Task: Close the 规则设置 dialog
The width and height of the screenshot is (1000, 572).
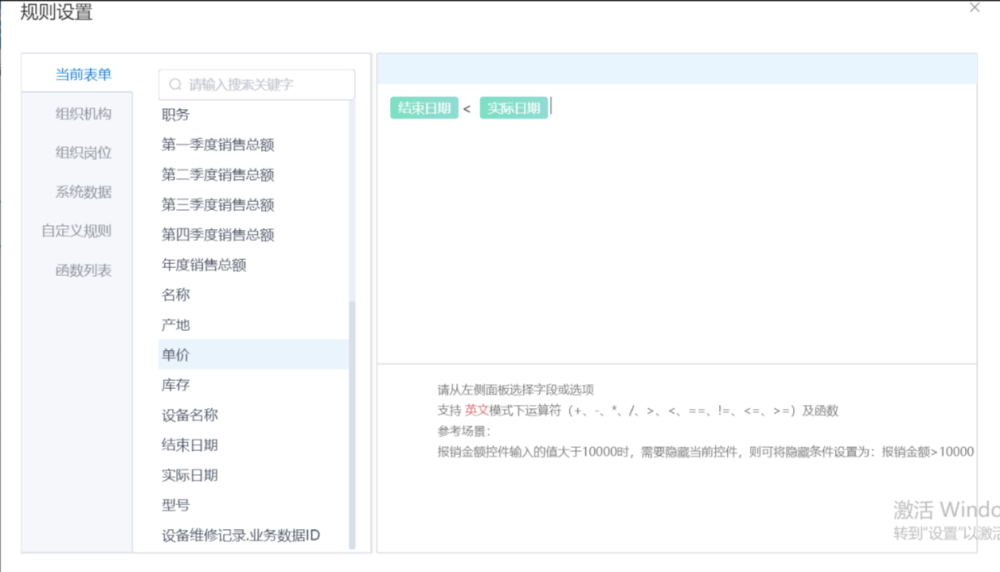Action: [x=975, y=8]
